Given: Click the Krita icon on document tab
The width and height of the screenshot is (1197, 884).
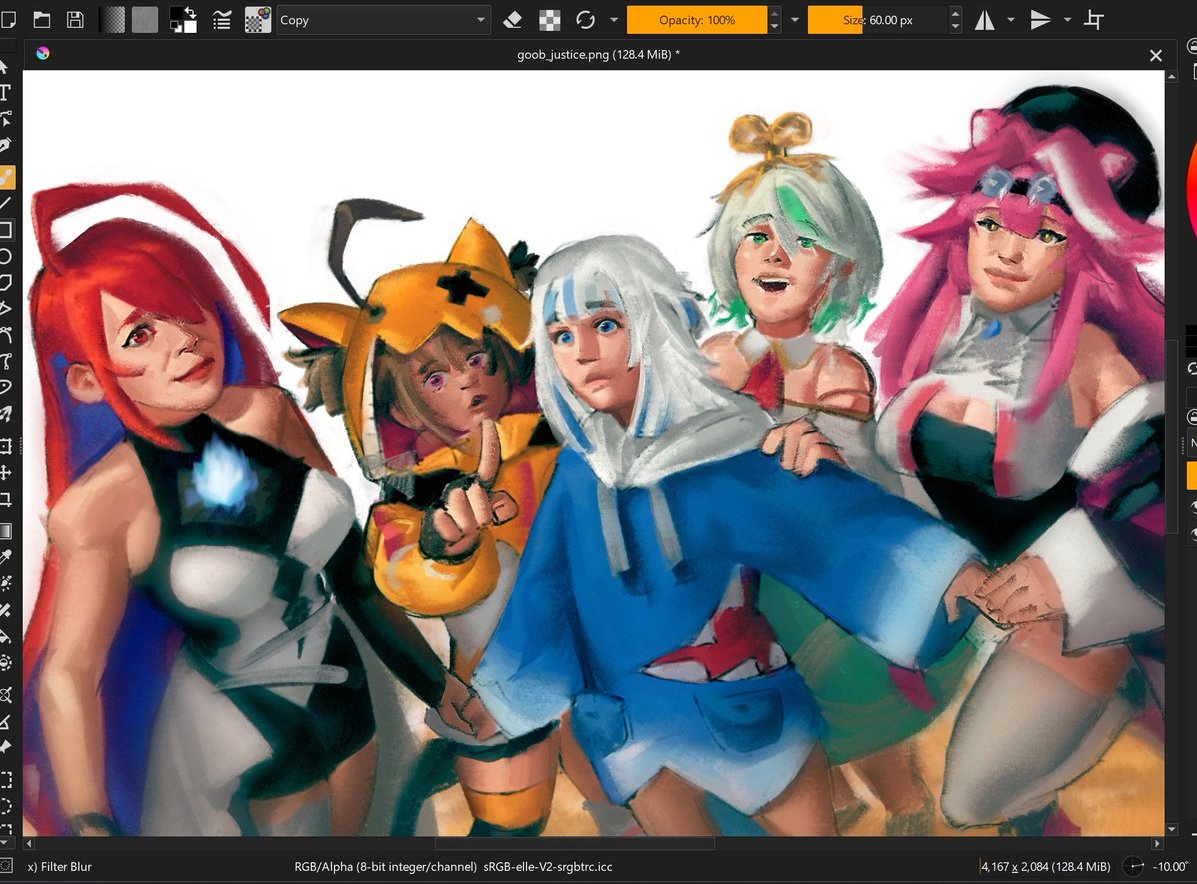Looking at the screenshot, I should pos(43,53).
